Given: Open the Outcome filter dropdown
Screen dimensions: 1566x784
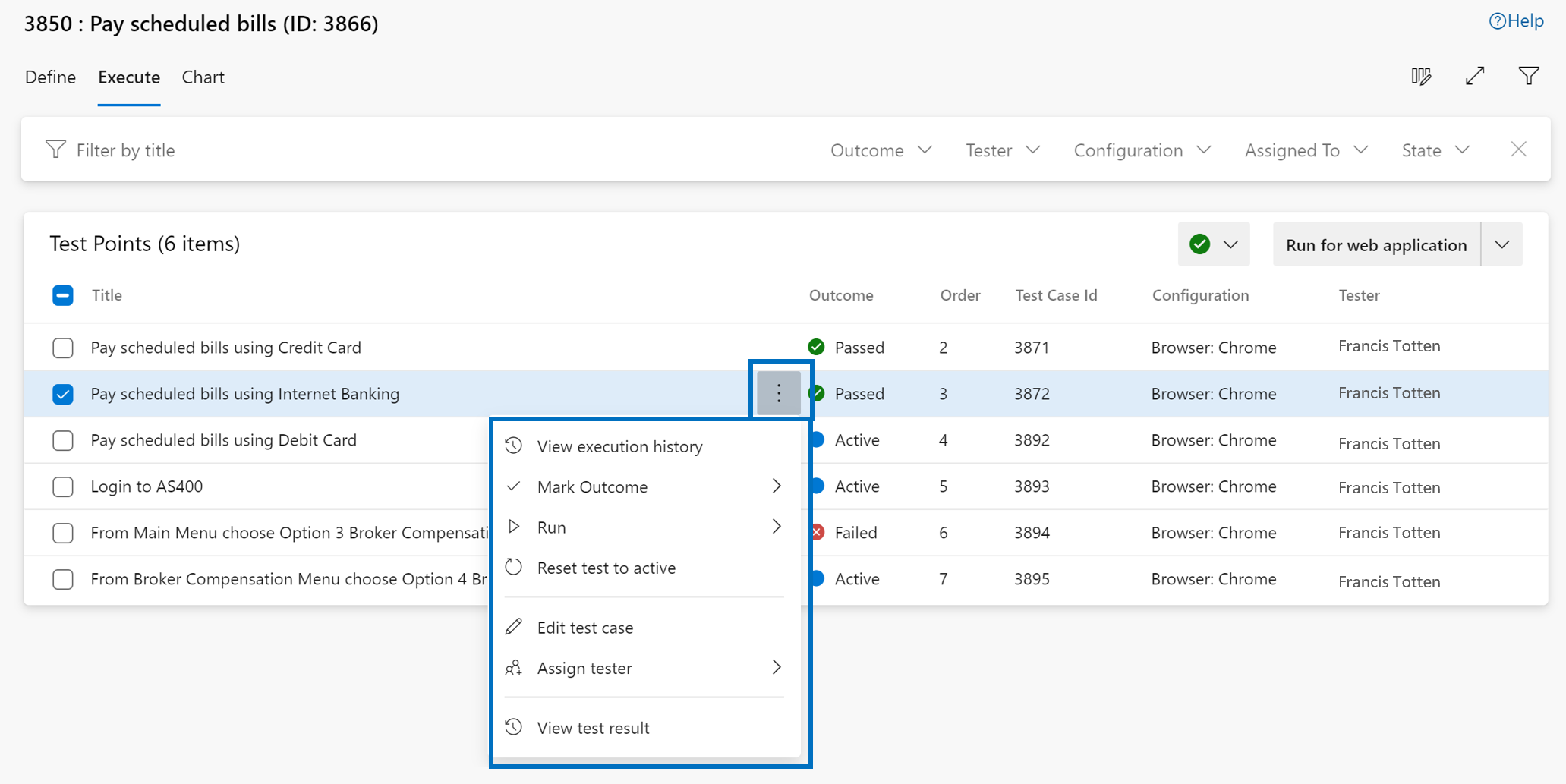Looking at the screenshot, I should [880, 150].
